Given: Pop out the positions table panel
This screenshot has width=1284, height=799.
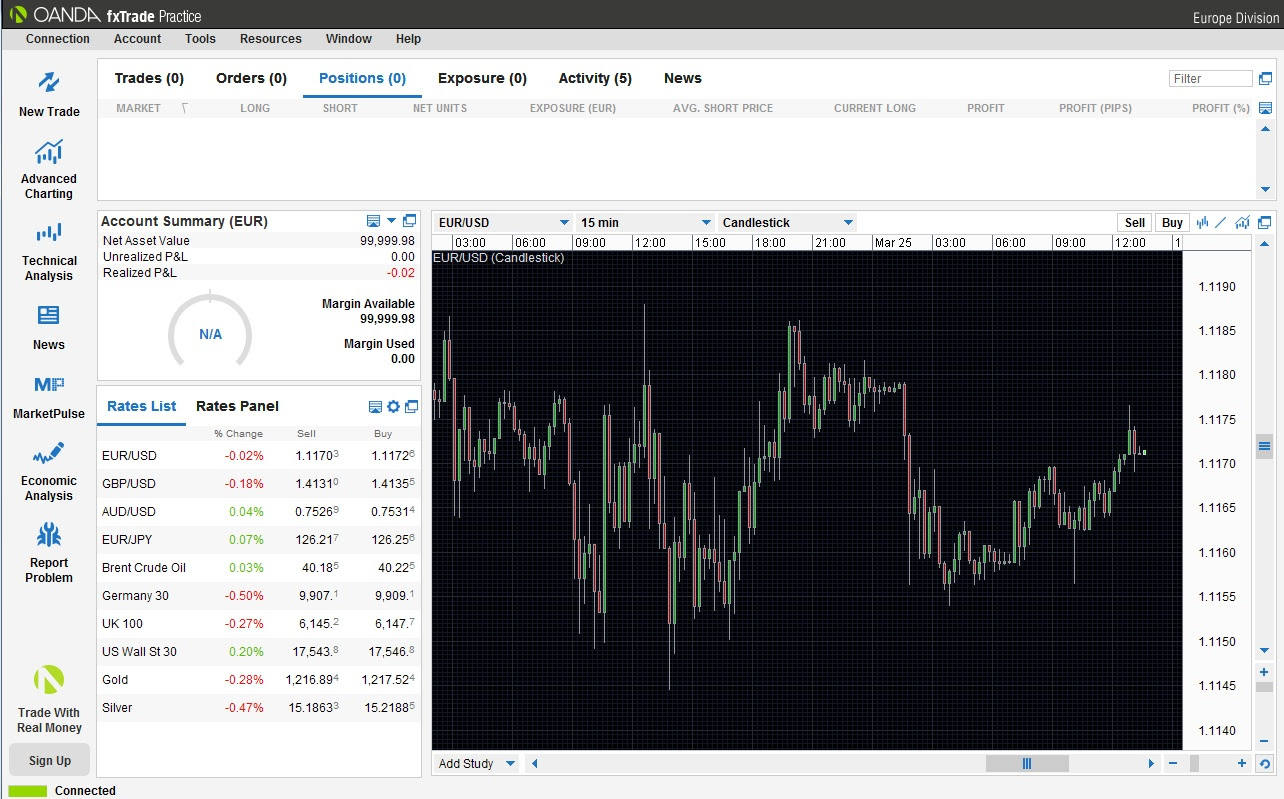Looking at the screenshot, I should click(1266, 78).
